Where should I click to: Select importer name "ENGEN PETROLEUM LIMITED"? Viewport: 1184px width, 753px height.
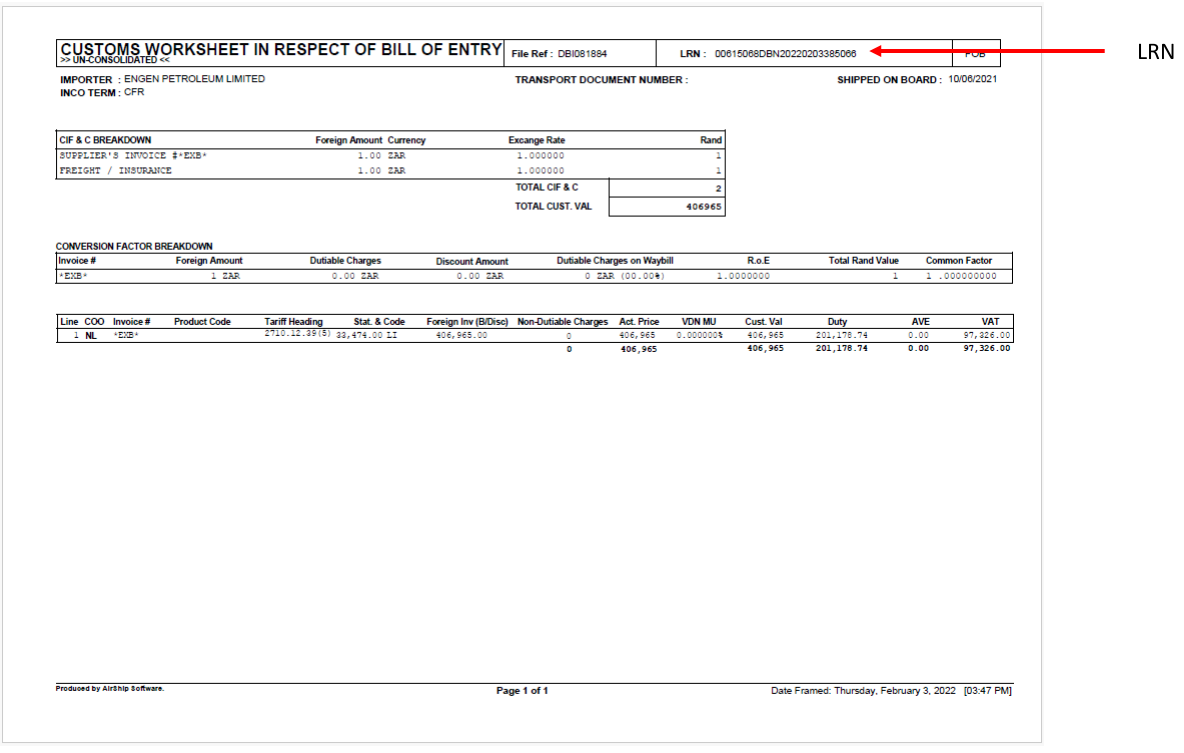(194, 79)
